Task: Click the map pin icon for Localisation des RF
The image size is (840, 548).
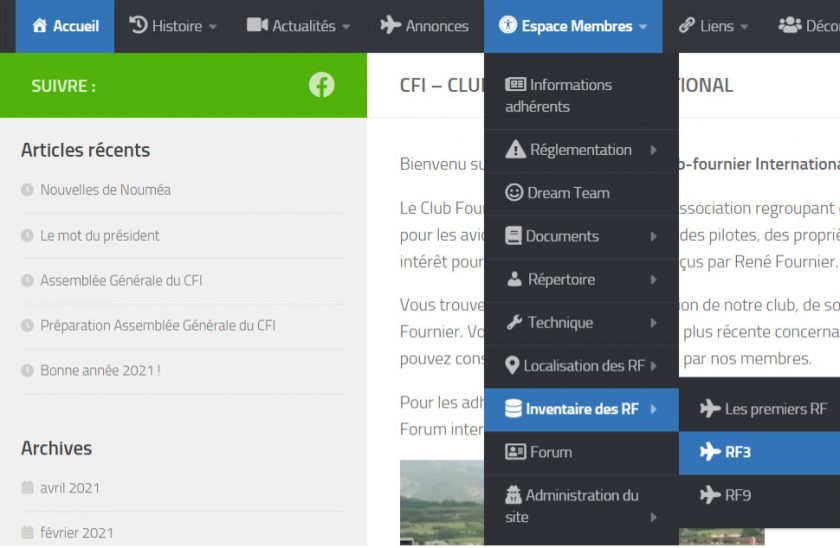Action: pyautogui.click(x=513, y=366)
